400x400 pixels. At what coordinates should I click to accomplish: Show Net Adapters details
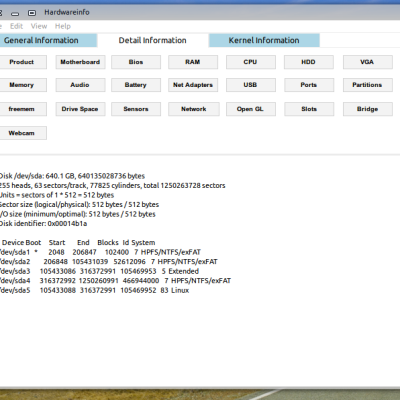click(x=193, y=85)
